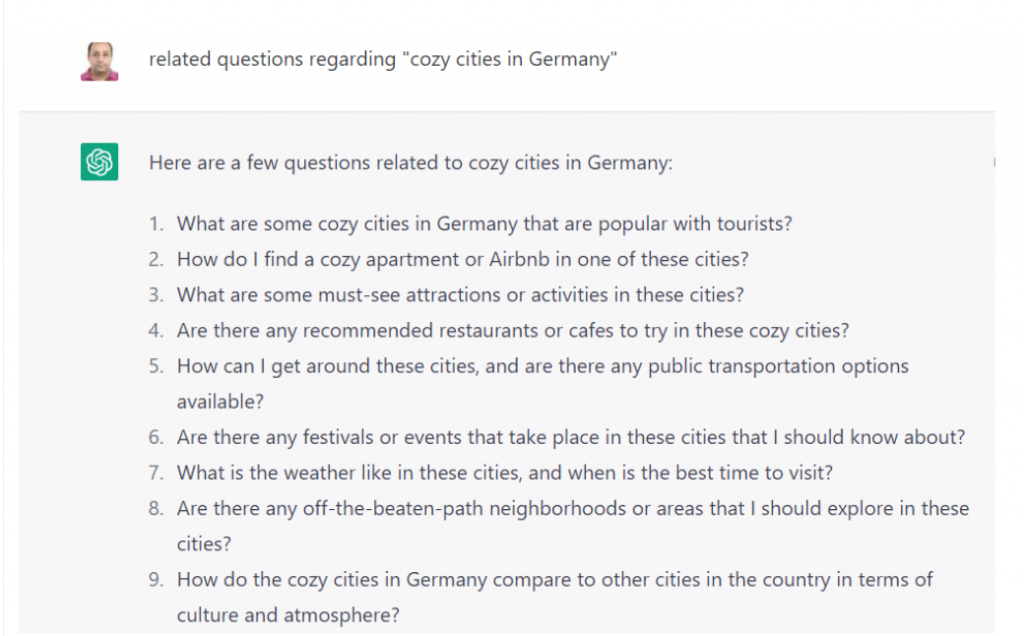Screen dimensions: 1024x636
Task: Select question 1 about popular tourist cities
Action: (x=484, y=224)
